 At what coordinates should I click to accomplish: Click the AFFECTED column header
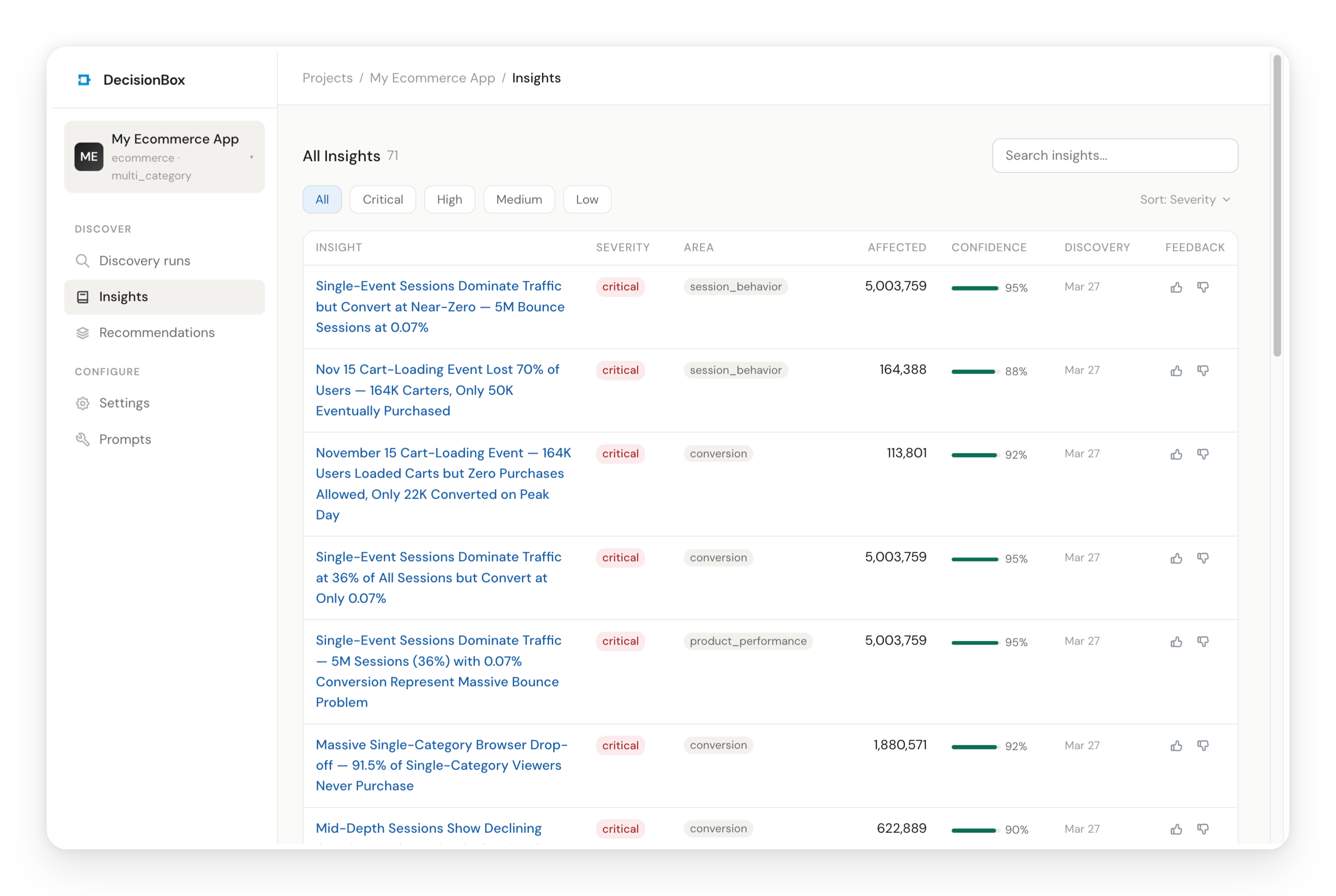897,247
